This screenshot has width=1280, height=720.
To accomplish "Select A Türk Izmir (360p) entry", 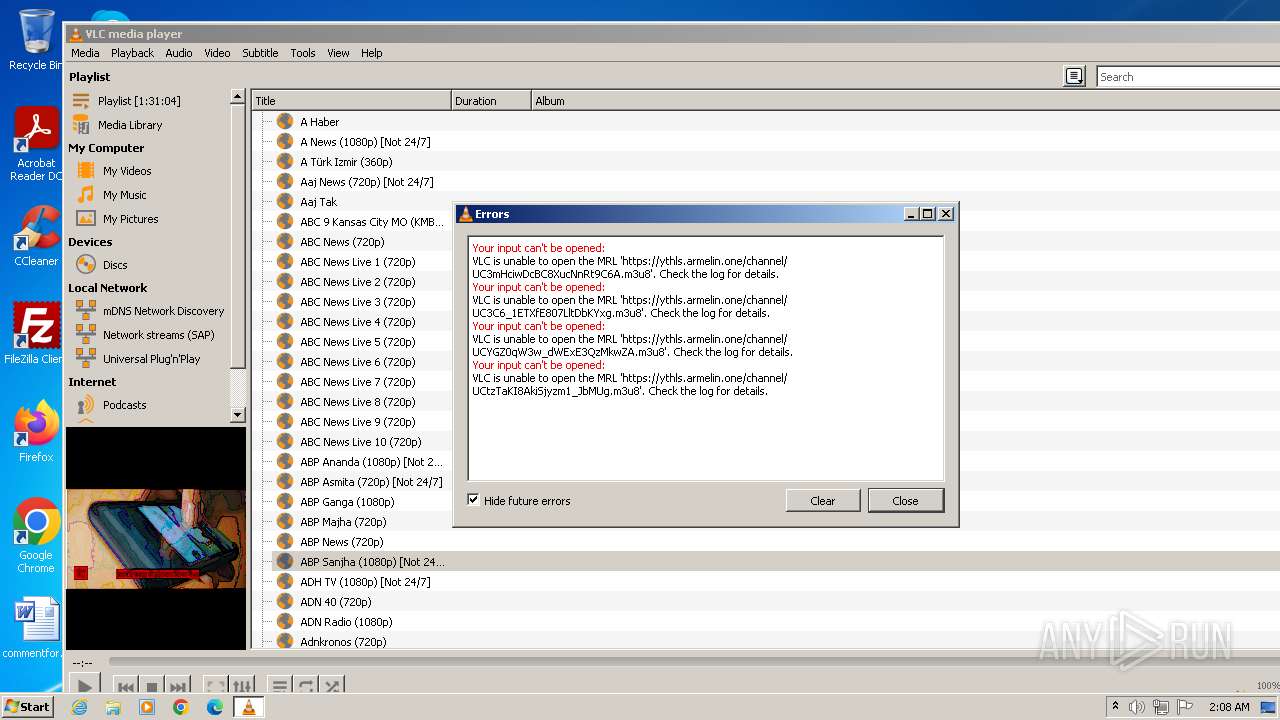I will [346, 162].
